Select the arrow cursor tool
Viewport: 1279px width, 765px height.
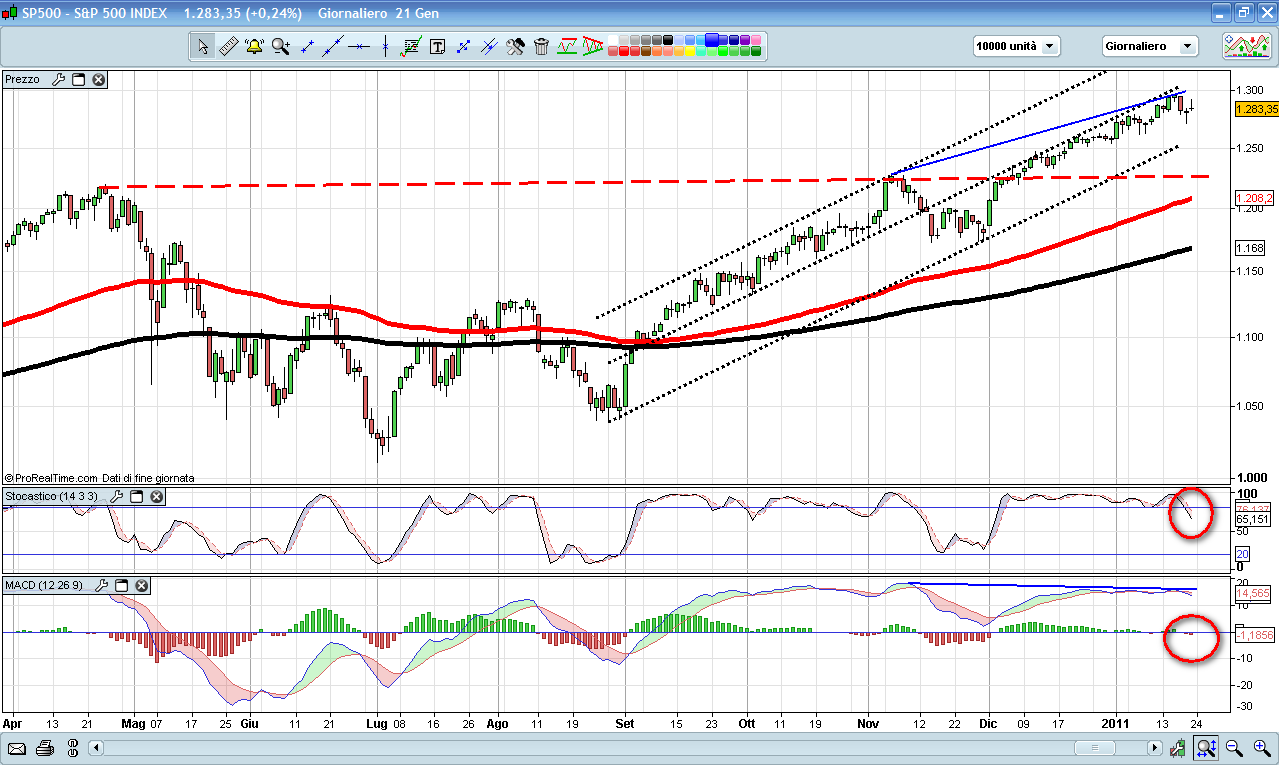[203, 46]
